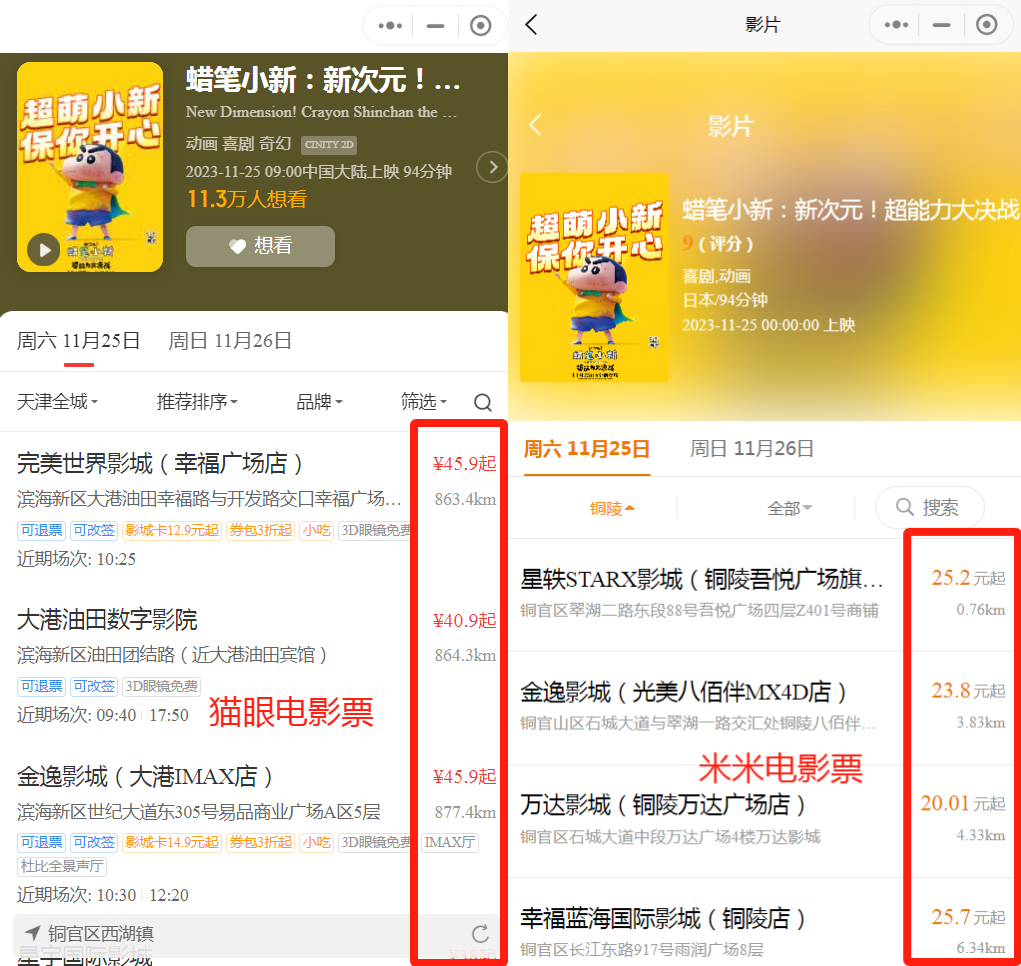1021x966 pixels.
Task: Open 完美世界影城（幸福广场店） cinema
Action: tap(160, 463)
